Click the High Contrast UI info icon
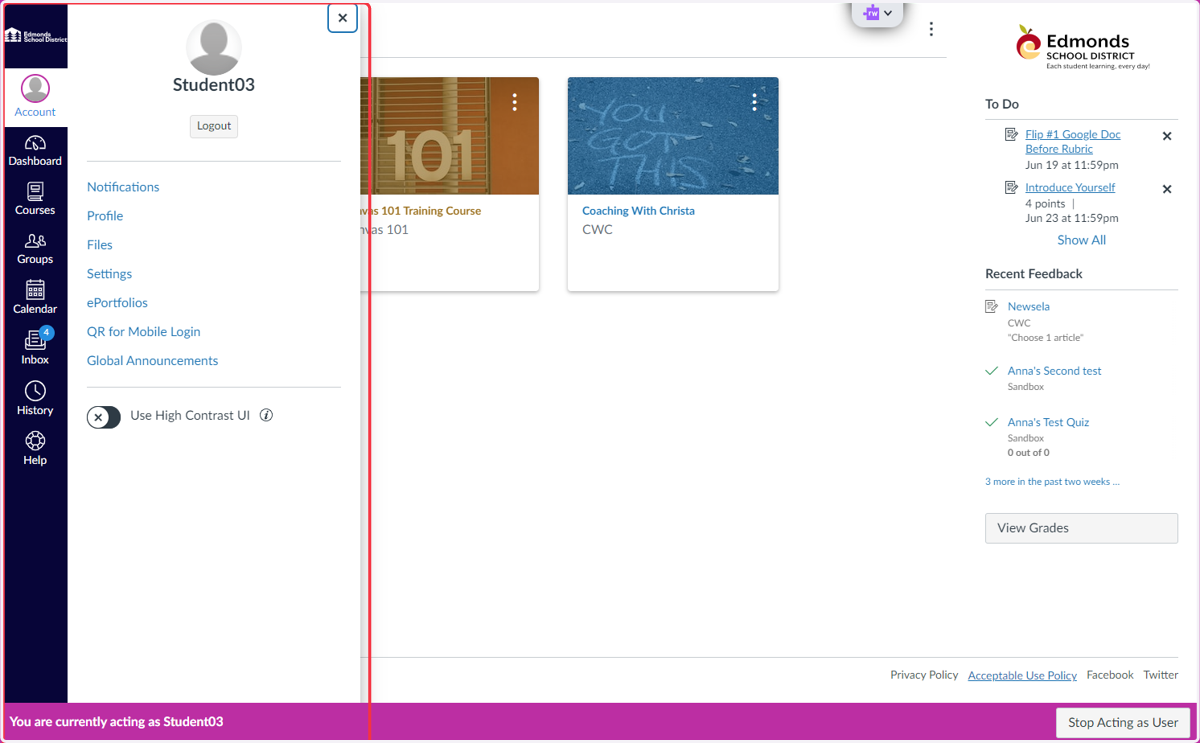 coord(266,415)
